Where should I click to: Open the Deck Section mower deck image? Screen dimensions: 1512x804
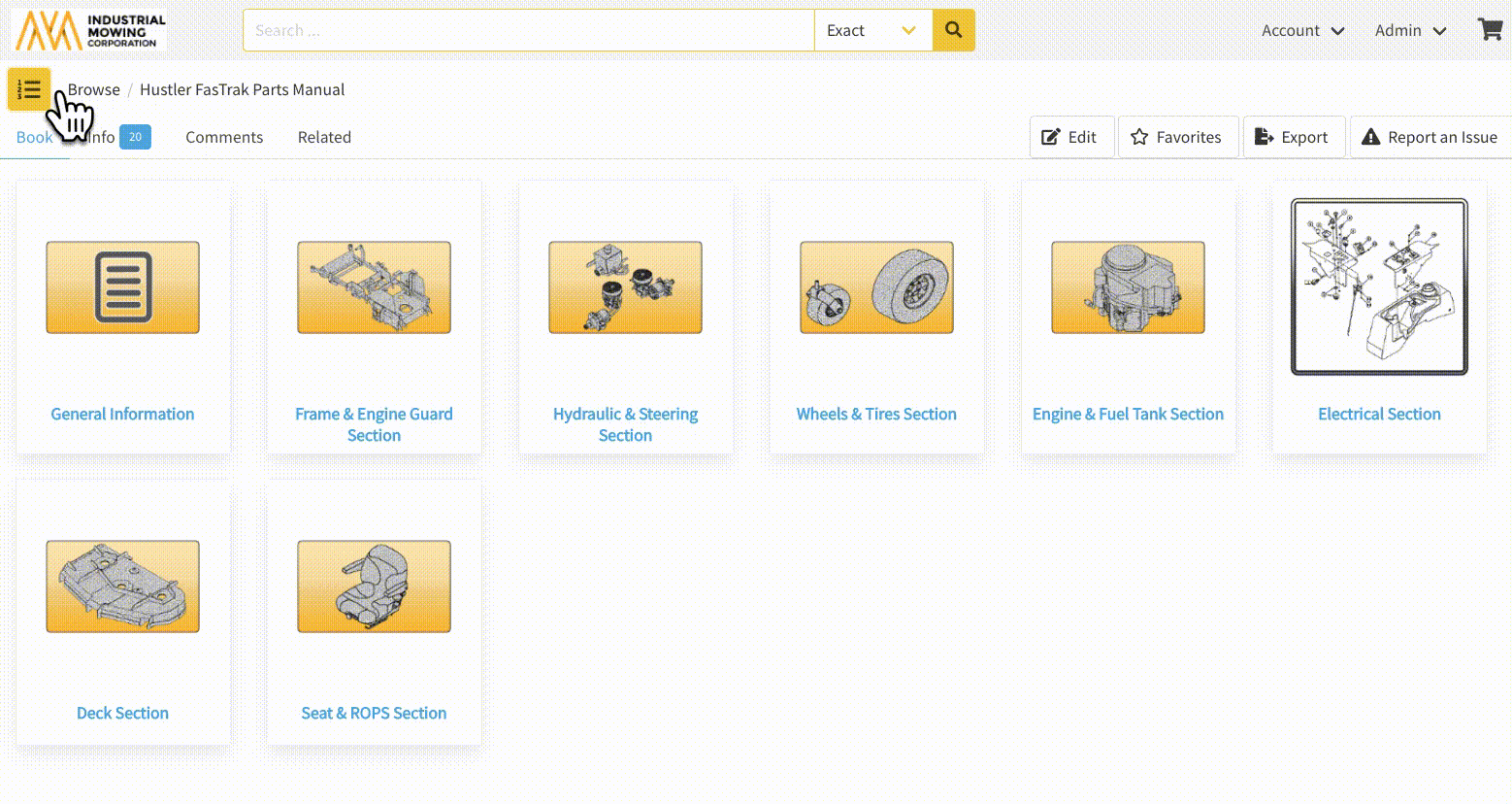click(x=123, y=586)
